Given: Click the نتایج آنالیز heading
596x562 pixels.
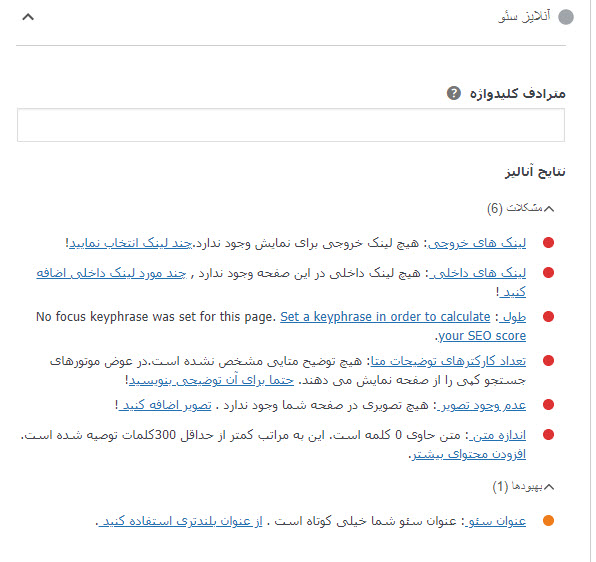Looking at the screenshot, I should (x=535, y=172).
